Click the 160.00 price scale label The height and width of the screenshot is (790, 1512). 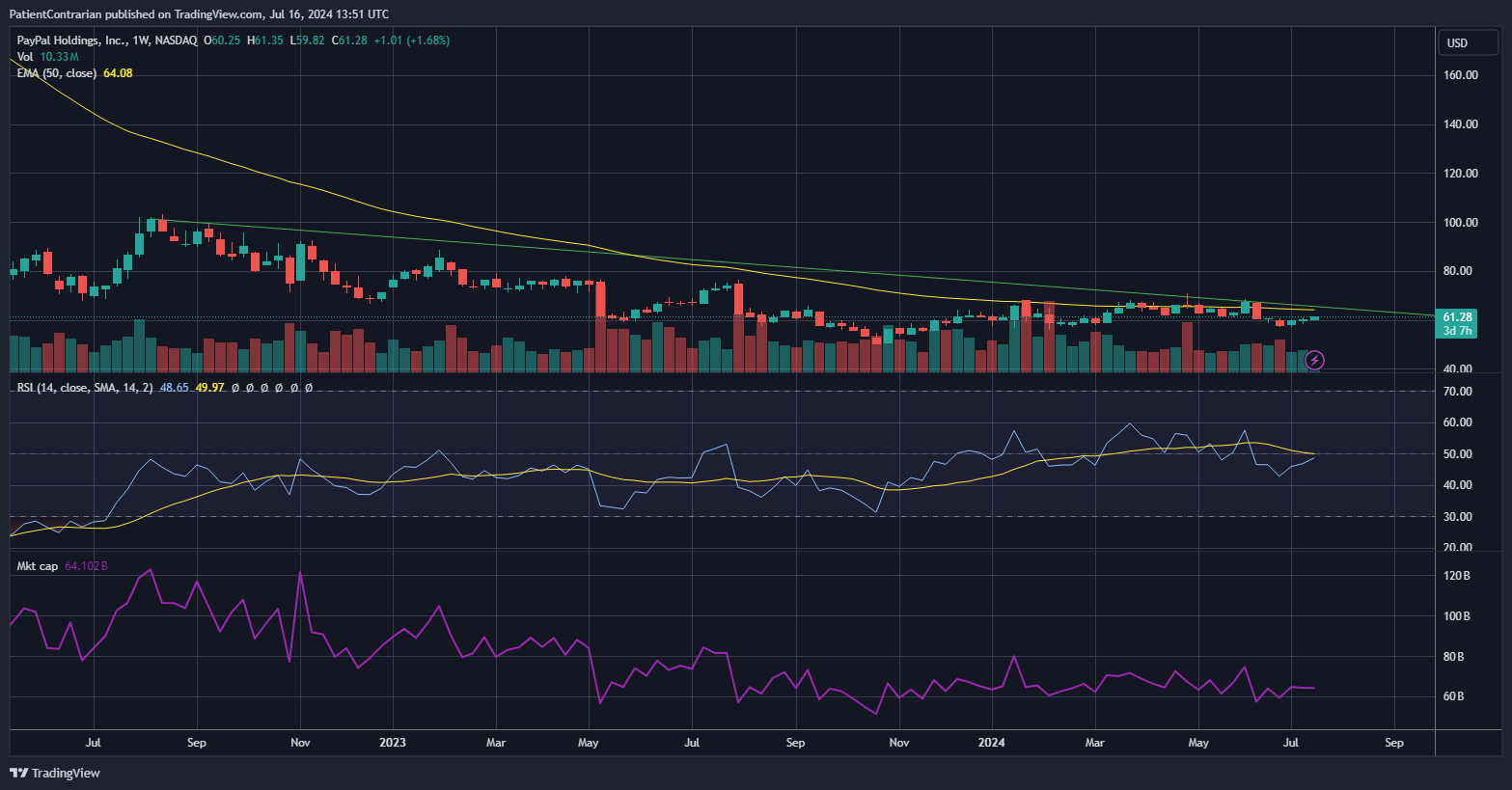[x=1461, y=75]
